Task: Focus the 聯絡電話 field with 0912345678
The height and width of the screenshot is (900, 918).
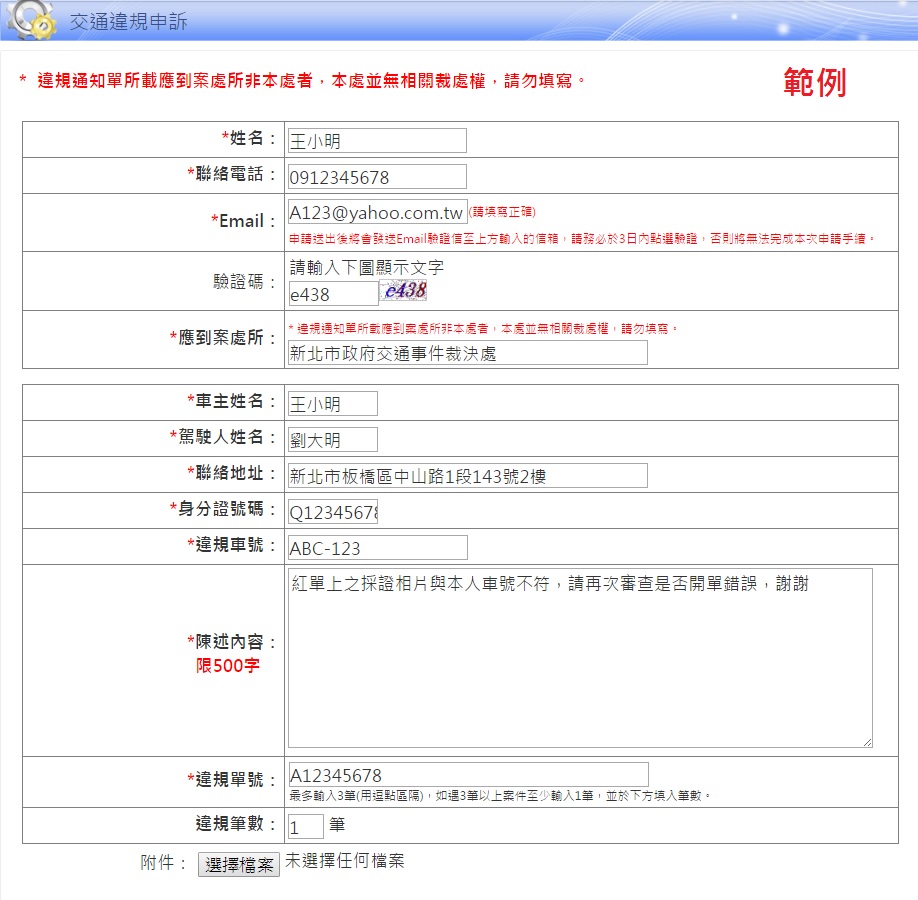Action: point(377,177)
